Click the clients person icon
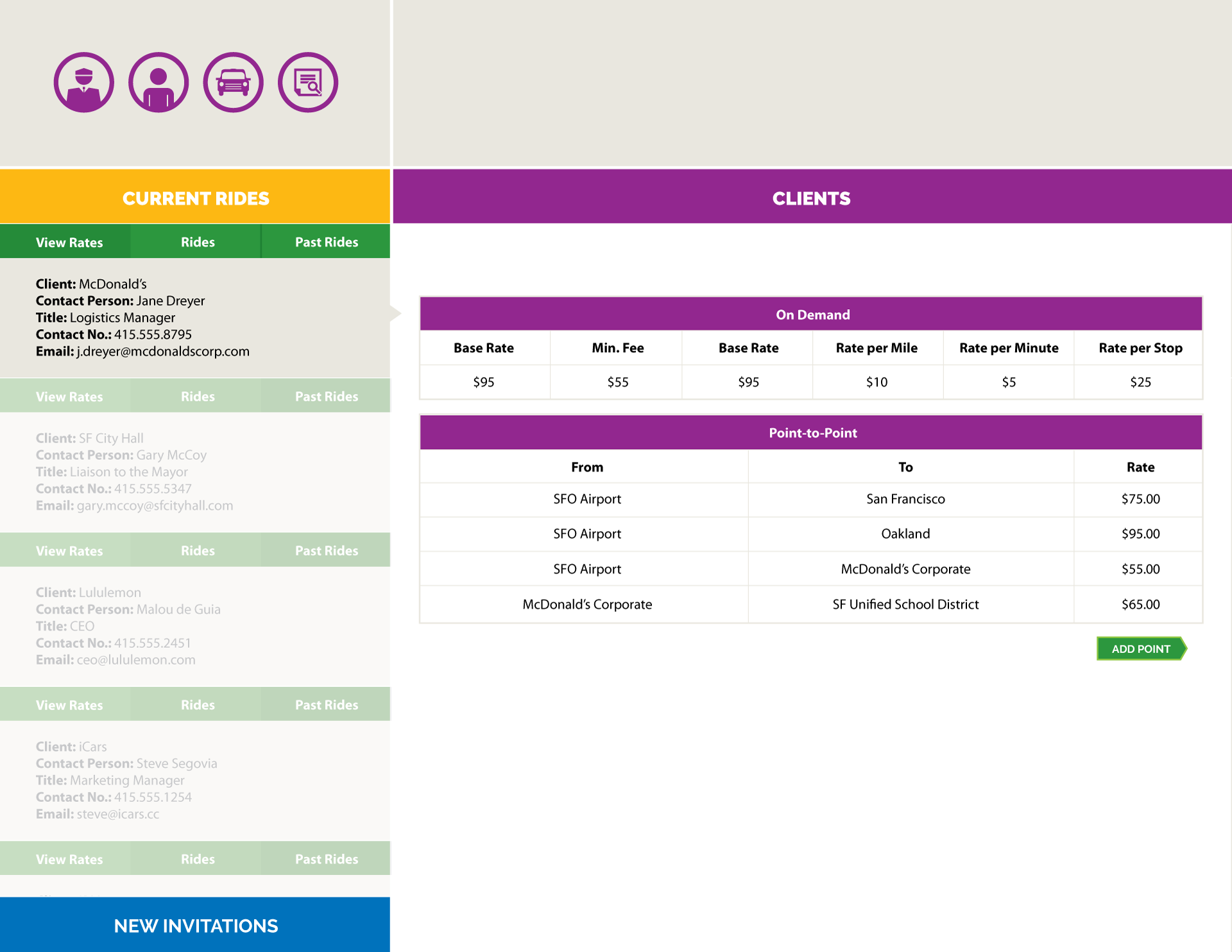This screenshot has width=1232, height=952. tap(158, 83)
